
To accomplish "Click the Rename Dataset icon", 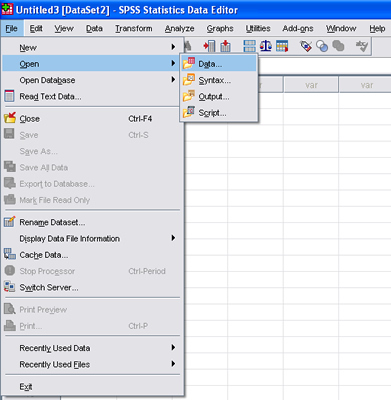I will click(10, 222).
